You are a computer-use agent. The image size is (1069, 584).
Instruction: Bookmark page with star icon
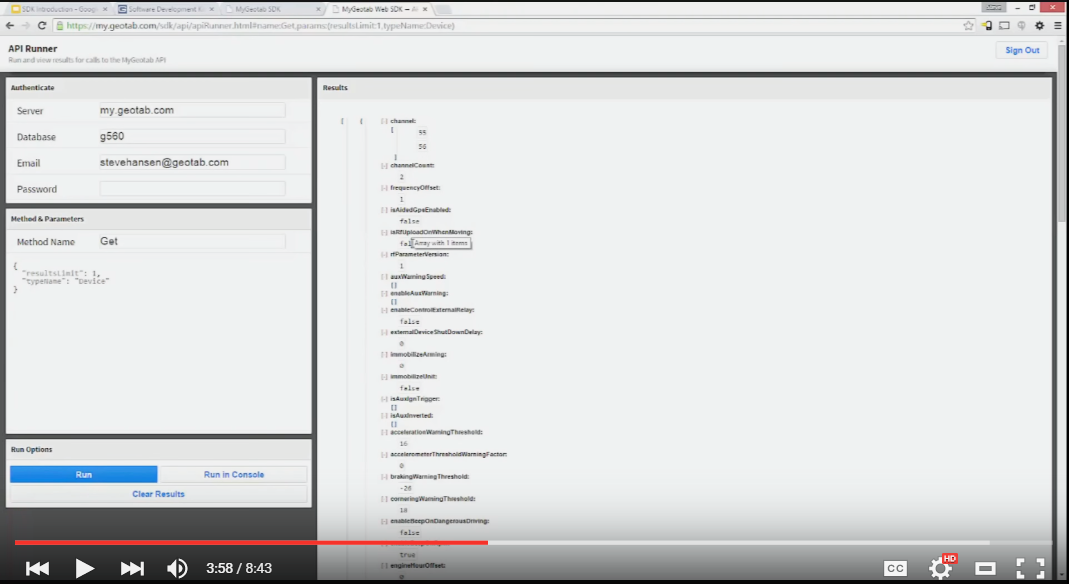pyautogui.click(x=968, y=25)
